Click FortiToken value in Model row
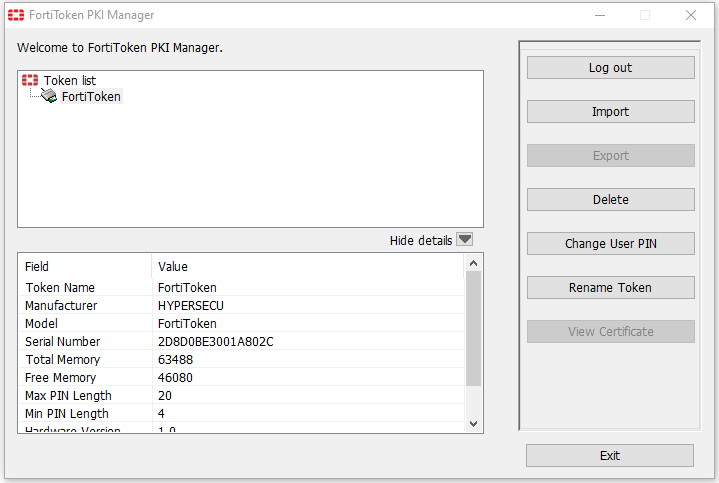 [187, 323]
